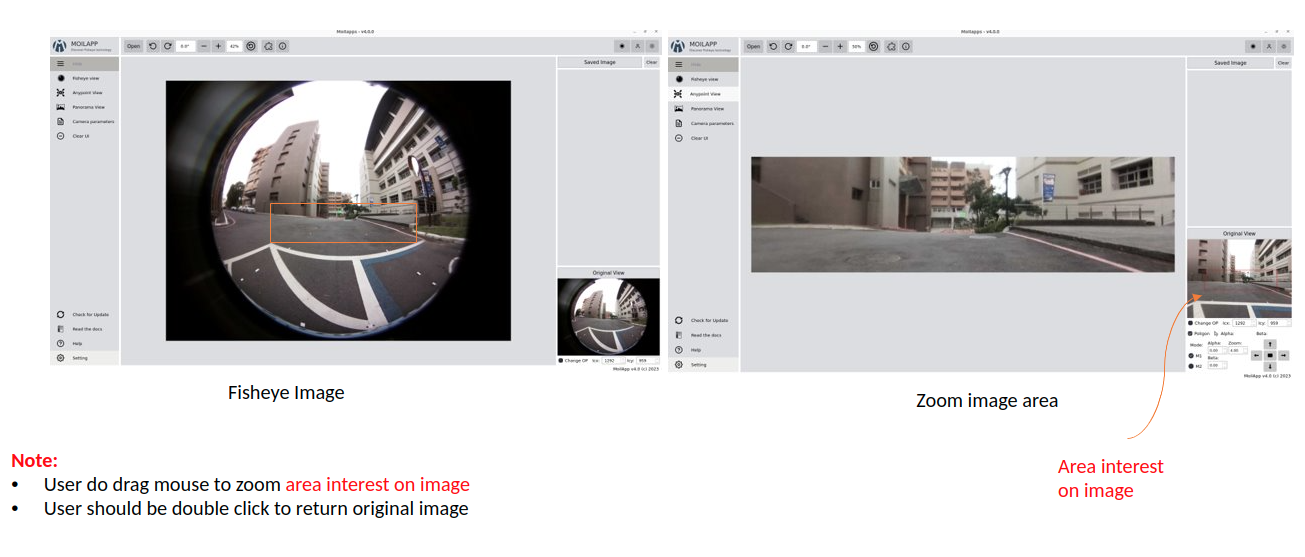The width and height of the screenshot is (1305, 557).
Task: Reset view icon in the right window toolbar
Action: 873,46
